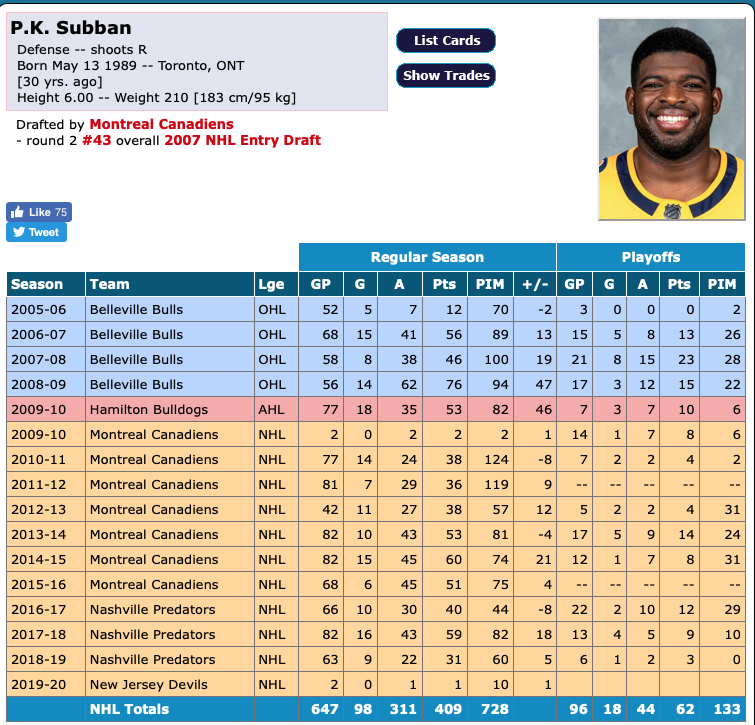Click the 647 total games played value
755x725 pixels.
pyautogui.click(x=325, y=709)
